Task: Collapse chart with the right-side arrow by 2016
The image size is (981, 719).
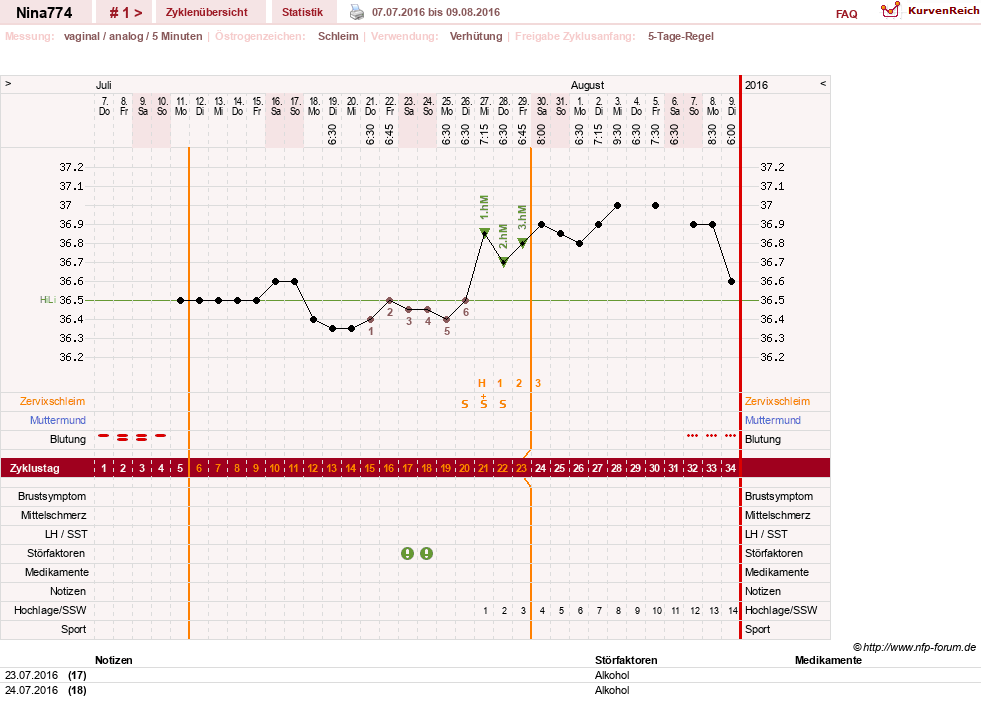Action: point(823,83)
